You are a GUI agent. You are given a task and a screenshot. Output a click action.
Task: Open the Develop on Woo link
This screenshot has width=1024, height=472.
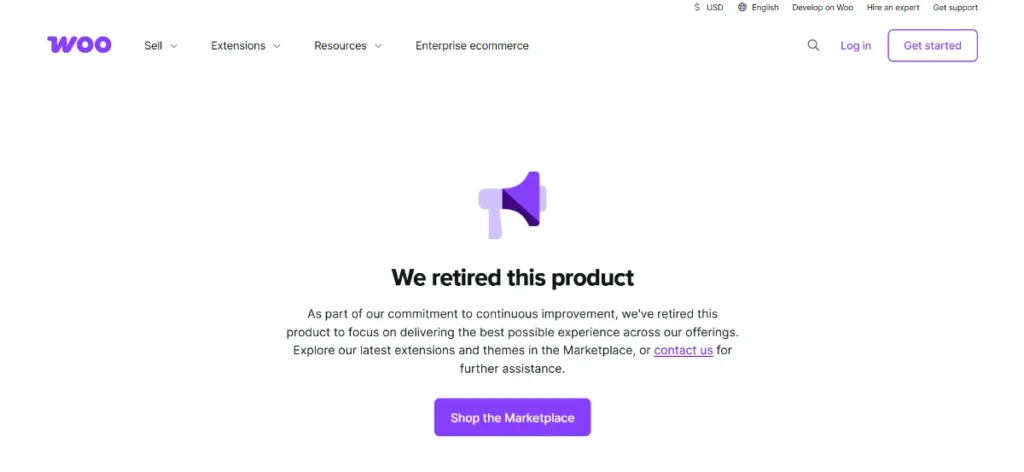click(822, 8)
